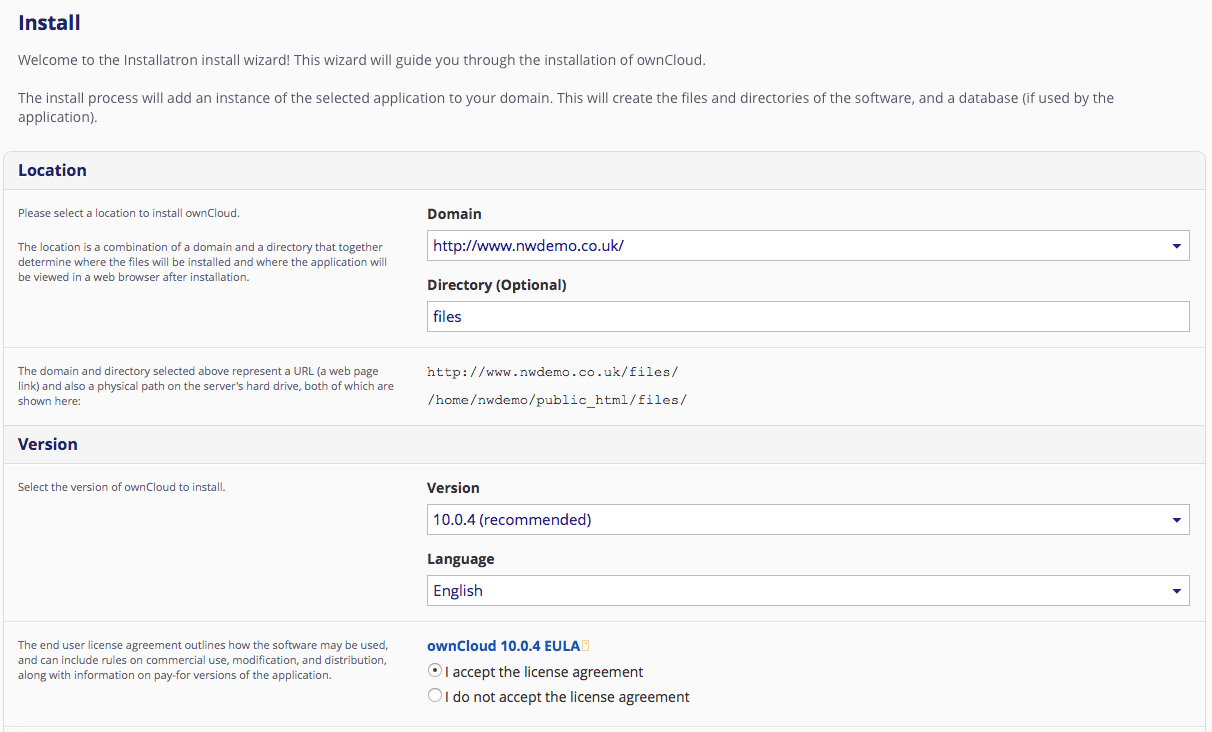The width and height of the screenshot is (1212, 732).
Task: Click the Domain field label
Action: pyautogui.click(x=454, y=214)
